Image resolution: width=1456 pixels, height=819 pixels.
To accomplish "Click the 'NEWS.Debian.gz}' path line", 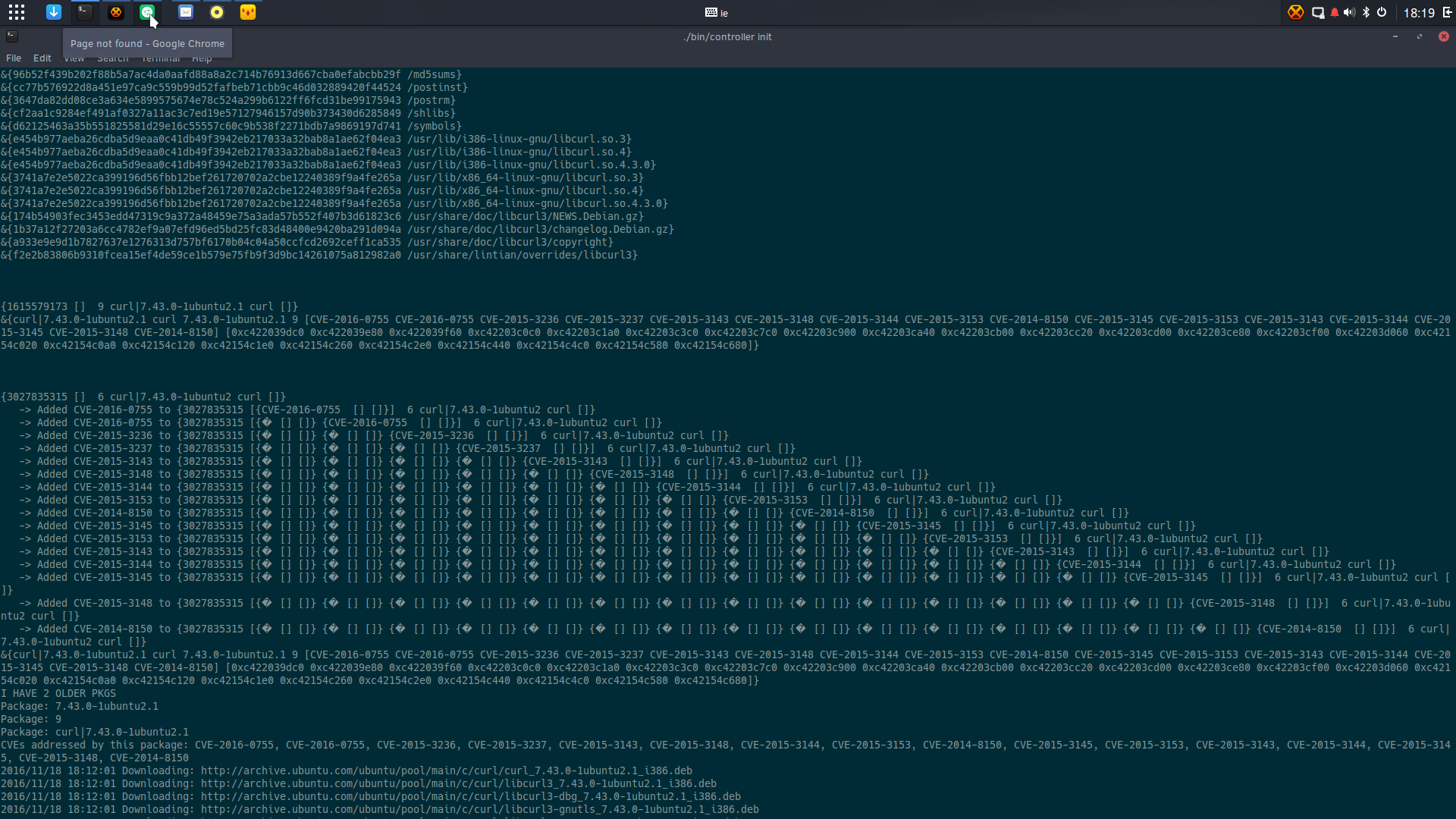I will click(x=322, y=216).
